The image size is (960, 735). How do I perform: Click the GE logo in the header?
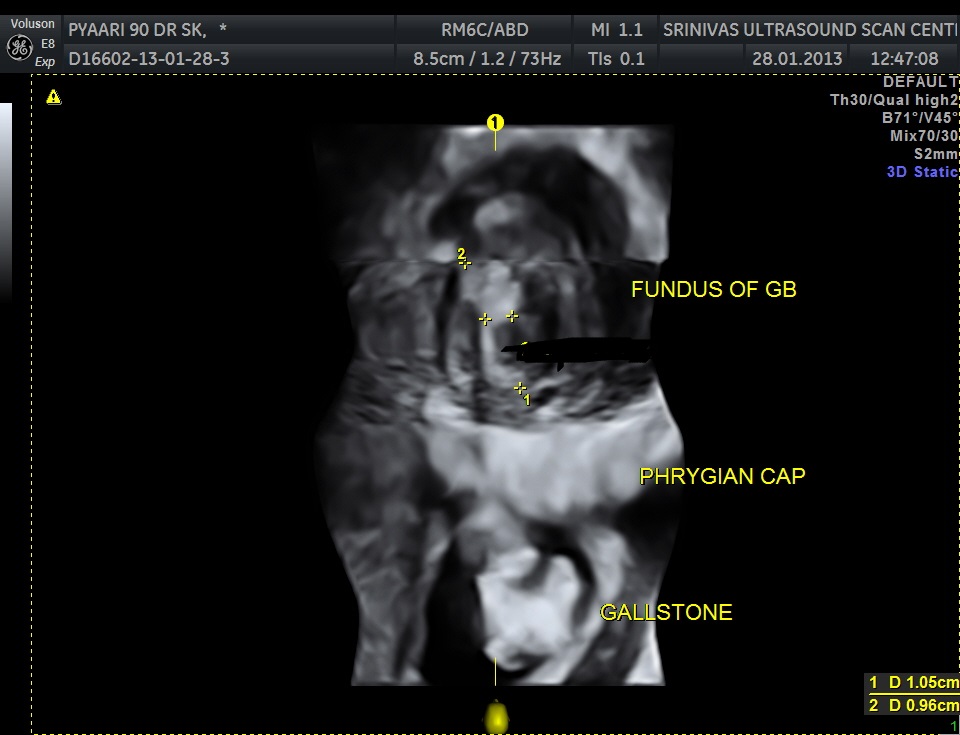[19, 47]
